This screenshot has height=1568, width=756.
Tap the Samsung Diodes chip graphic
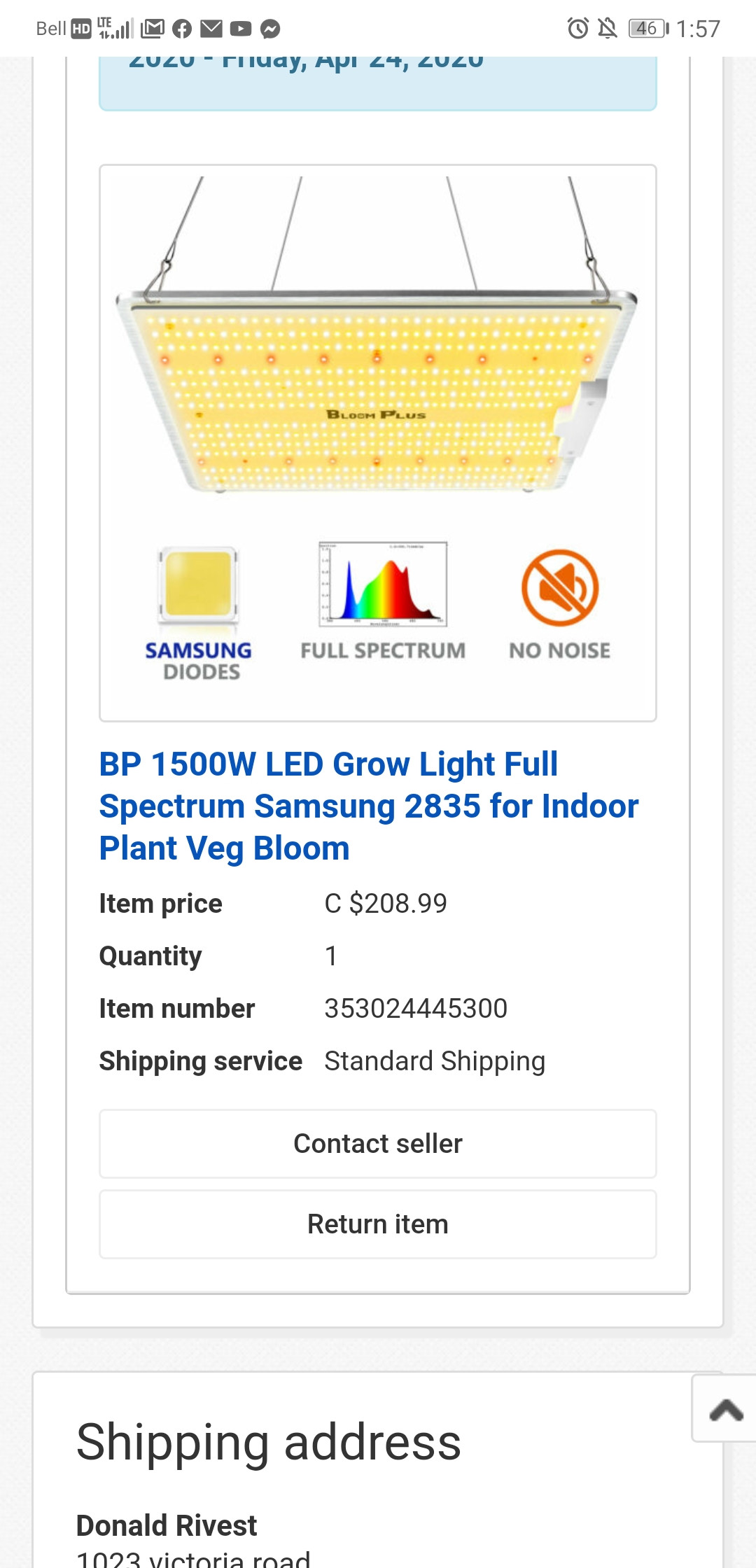click(x=199, y=585)
